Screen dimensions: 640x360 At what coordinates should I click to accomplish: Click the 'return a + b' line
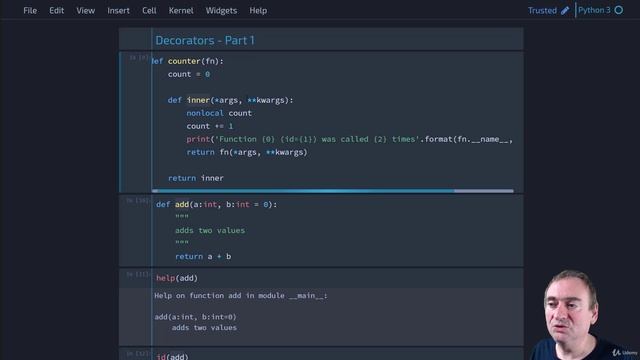pos(203,257)
